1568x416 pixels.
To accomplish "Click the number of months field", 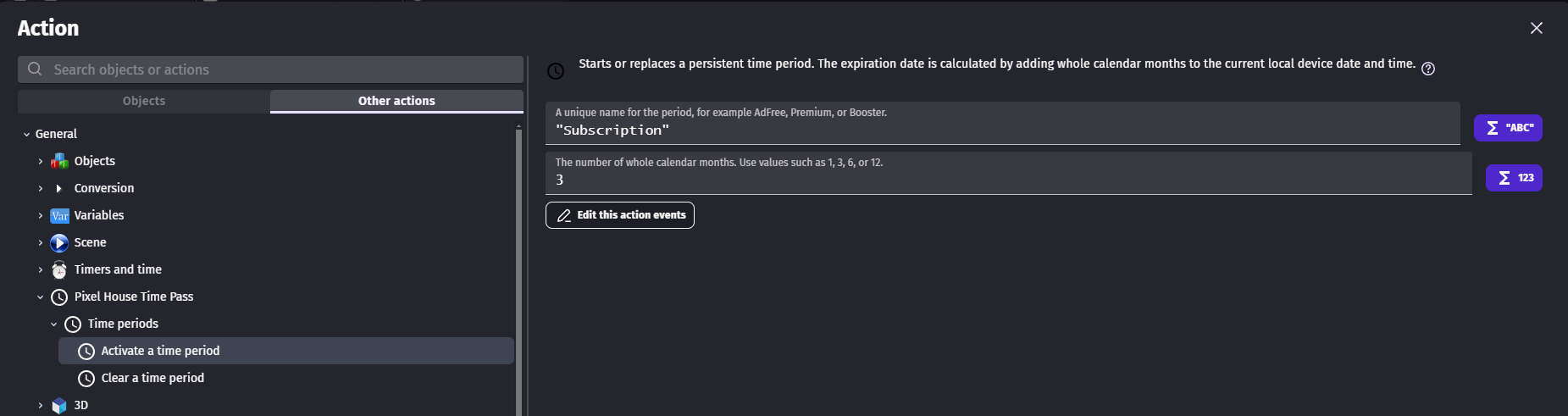I will coord(1008,174).
